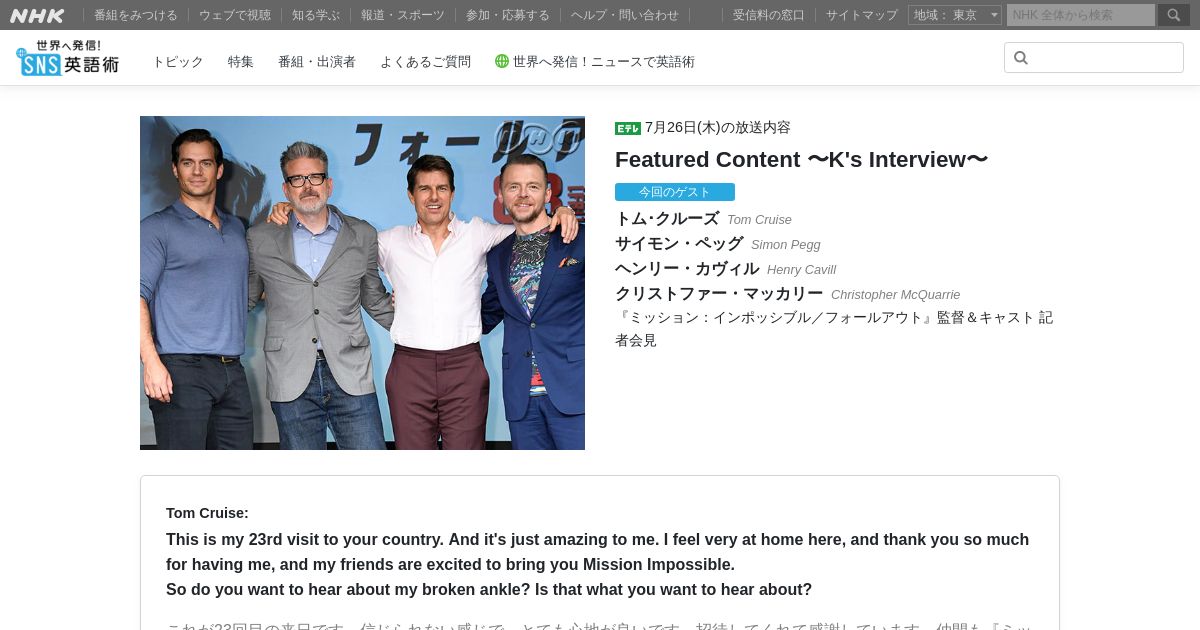Click guest name トム・クルーズ
Viewport: 1200px width, 630px height.
pos(667,219)
